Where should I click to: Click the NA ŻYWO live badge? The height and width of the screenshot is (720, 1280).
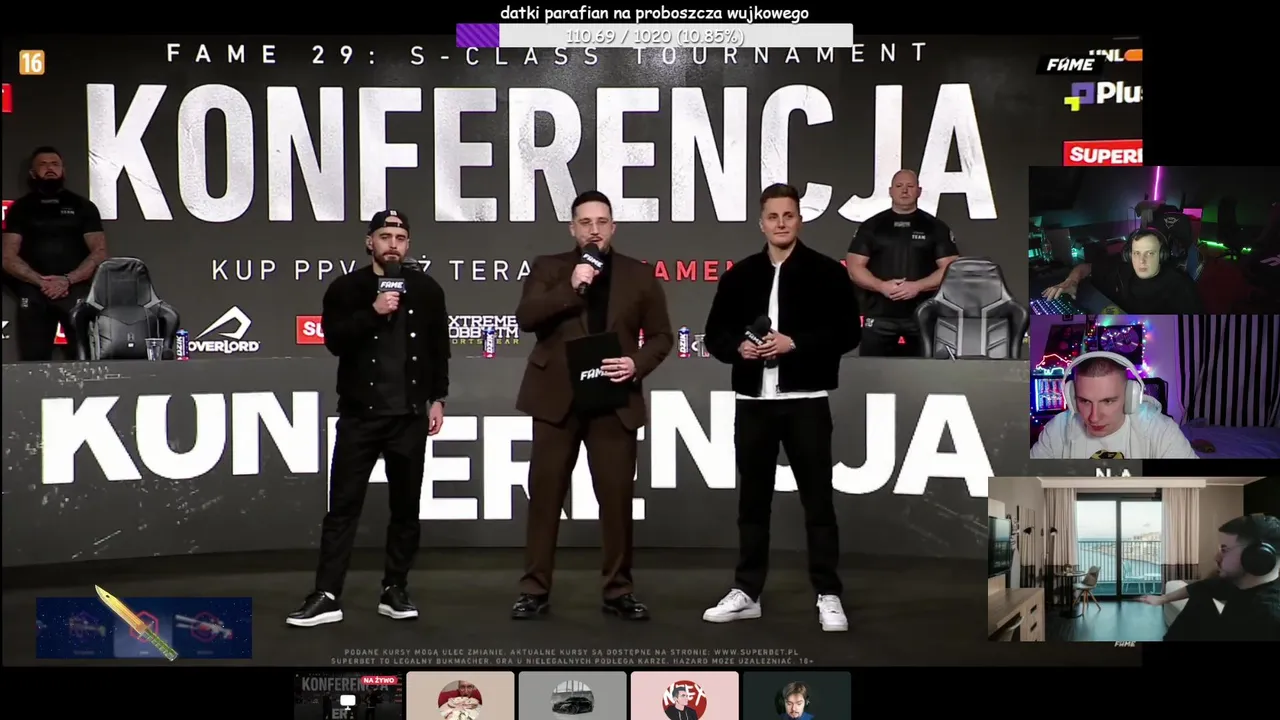point(379,680)
